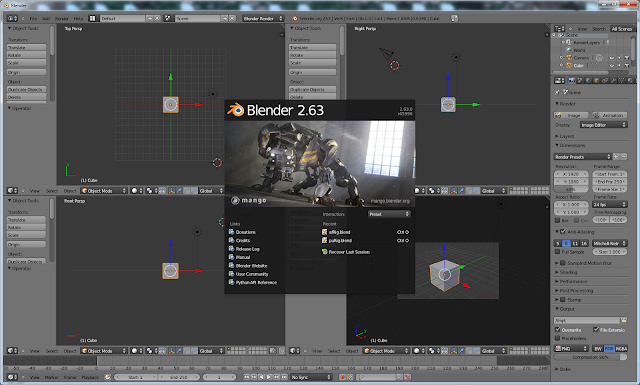Open the Add menu in info header
The width and height of the screenshot is (640, 385).
[x=46, y=18]
